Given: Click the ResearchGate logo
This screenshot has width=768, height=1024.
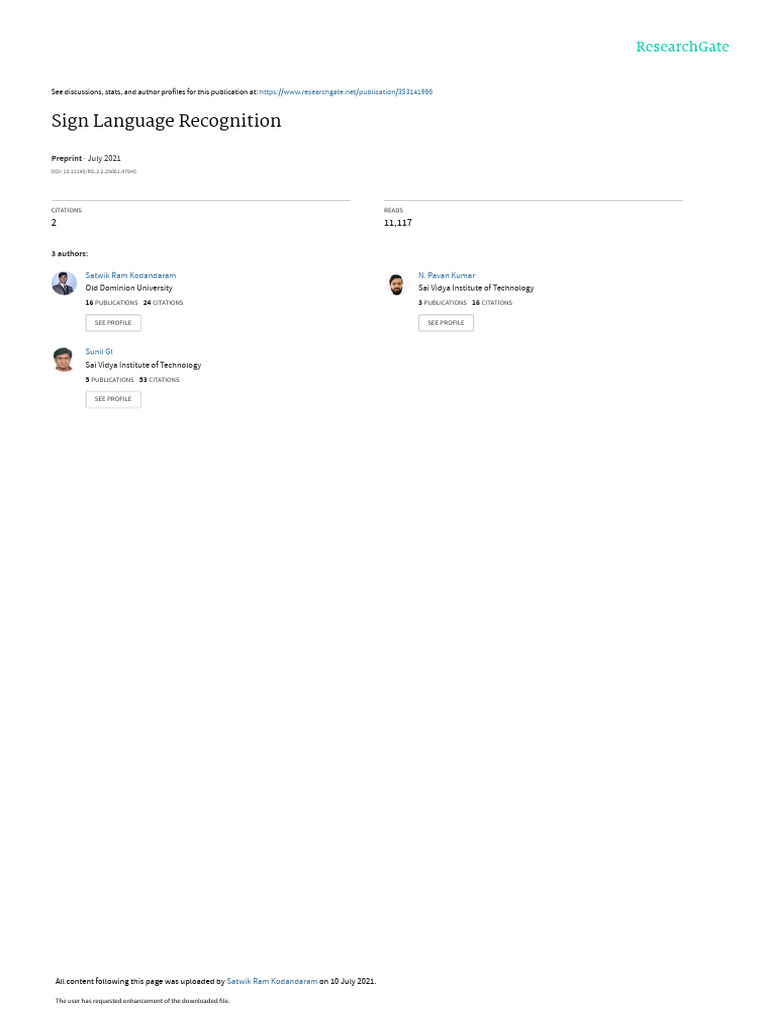Looking at the screenshot, I should tap(682, 46).
